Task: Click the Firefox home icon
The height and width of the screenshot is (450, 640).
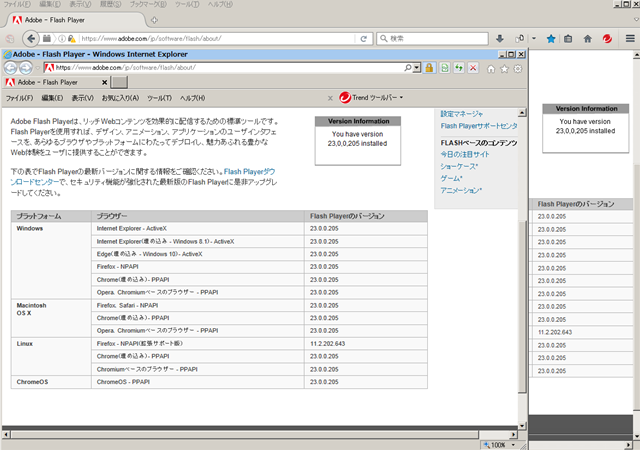Action: tap(588, 39)
